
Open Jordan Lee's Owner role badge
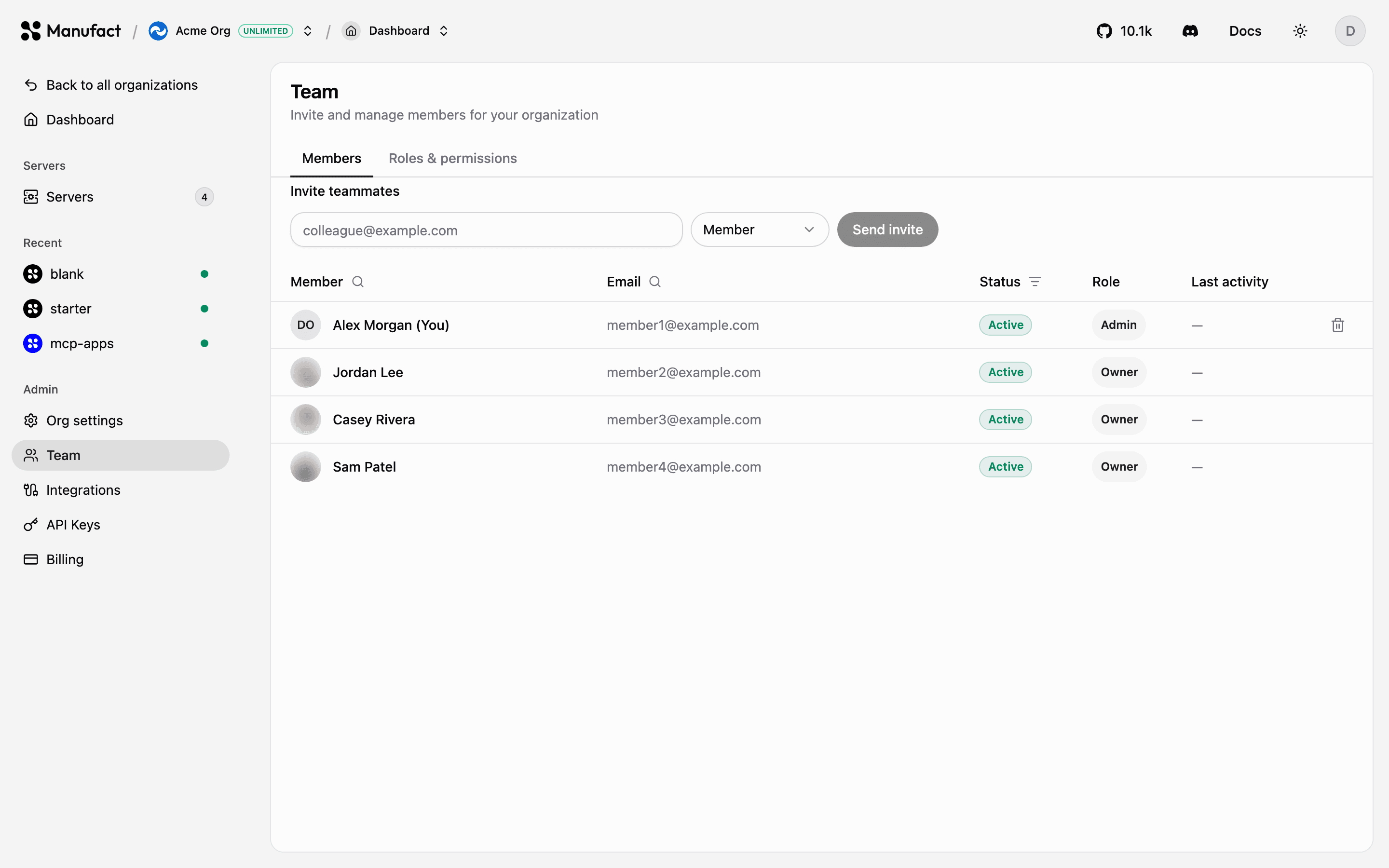pos(1119,372)
